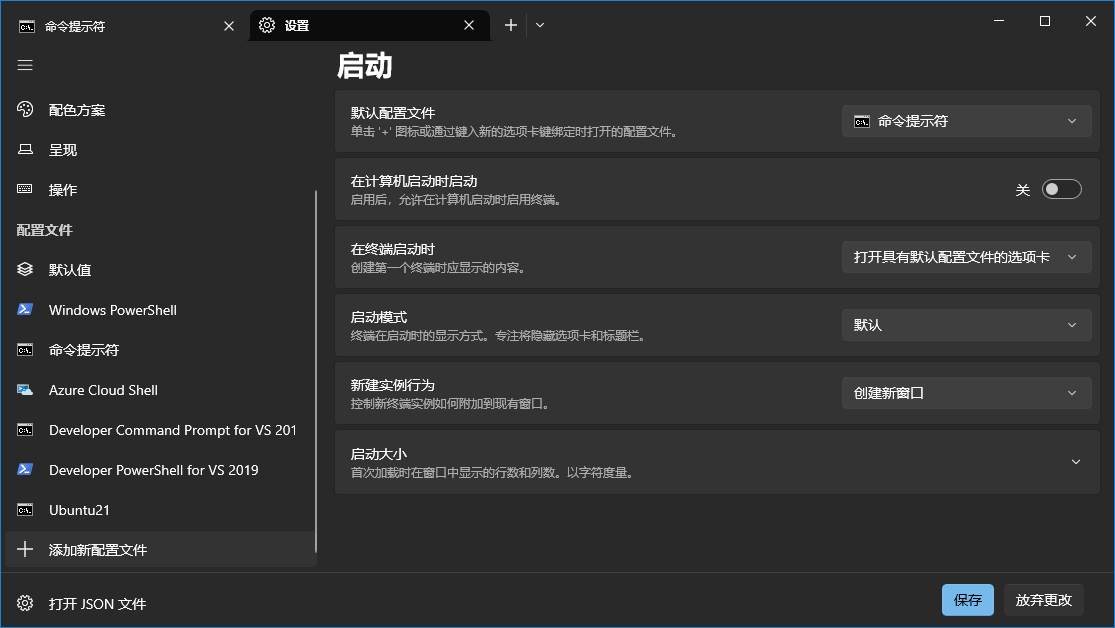This screenshot has height=628, width=1115.
Task: Expand the 启动大小 section
Action: pos(717,462)
